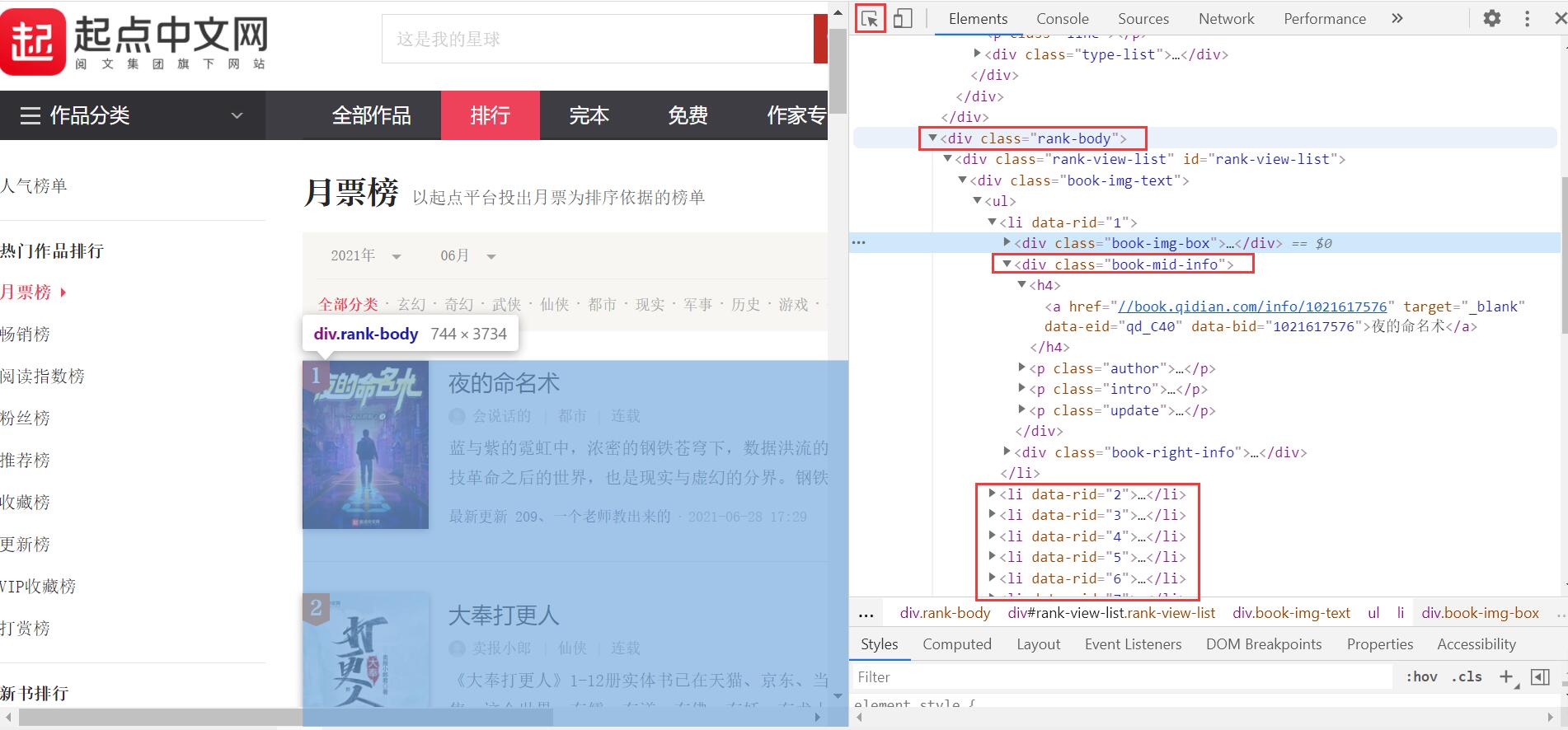The image size is (1568, 730).
Task: Expand the p class author node
Action: [1021, 367]
